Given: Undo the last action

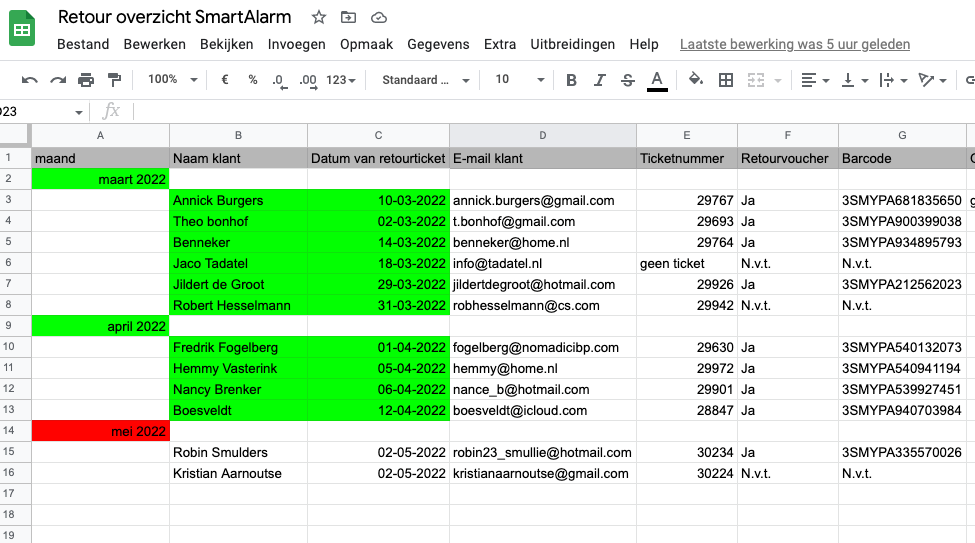Looking at the screenshot, I should coord(29,80).
